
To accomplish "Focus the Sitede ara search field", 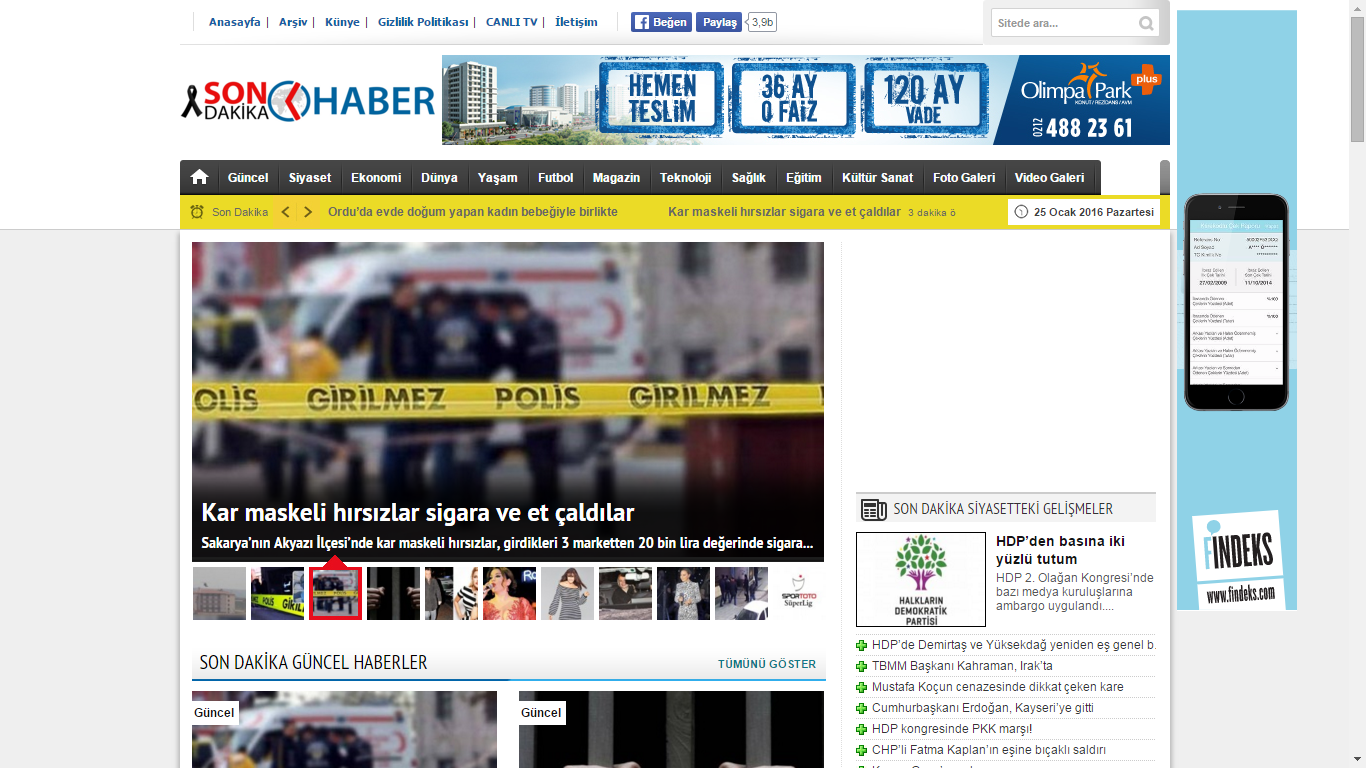I will (1064, 23).
